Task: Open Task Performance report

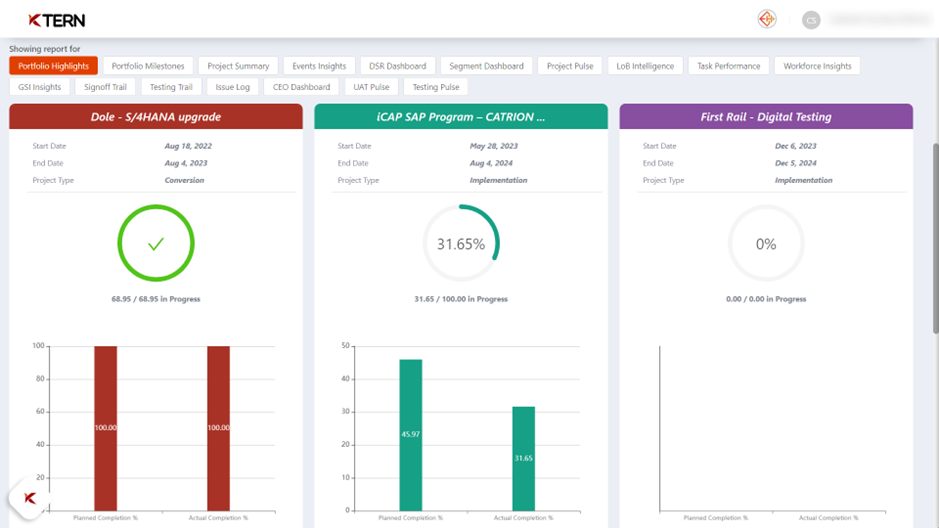Action: [729, 66]
